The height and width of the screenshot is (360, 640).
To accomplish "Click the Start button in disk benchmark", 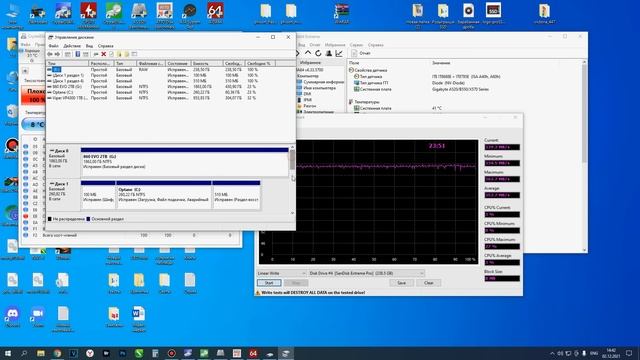I will point(269,283).
